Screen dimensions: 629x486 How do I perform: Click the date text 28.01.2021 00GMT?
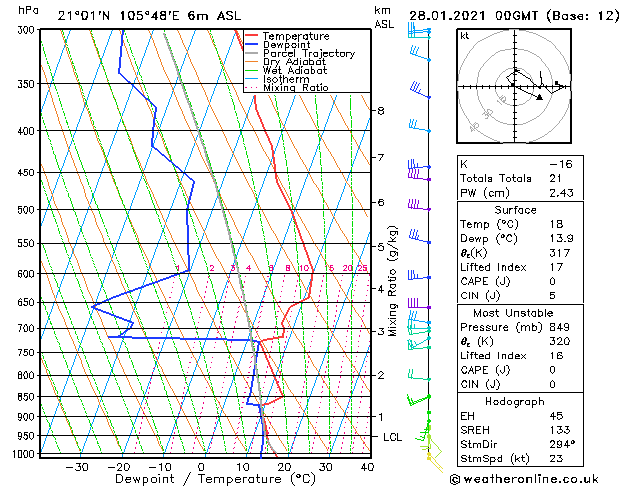pyautogui.click(x=473, y=16)
